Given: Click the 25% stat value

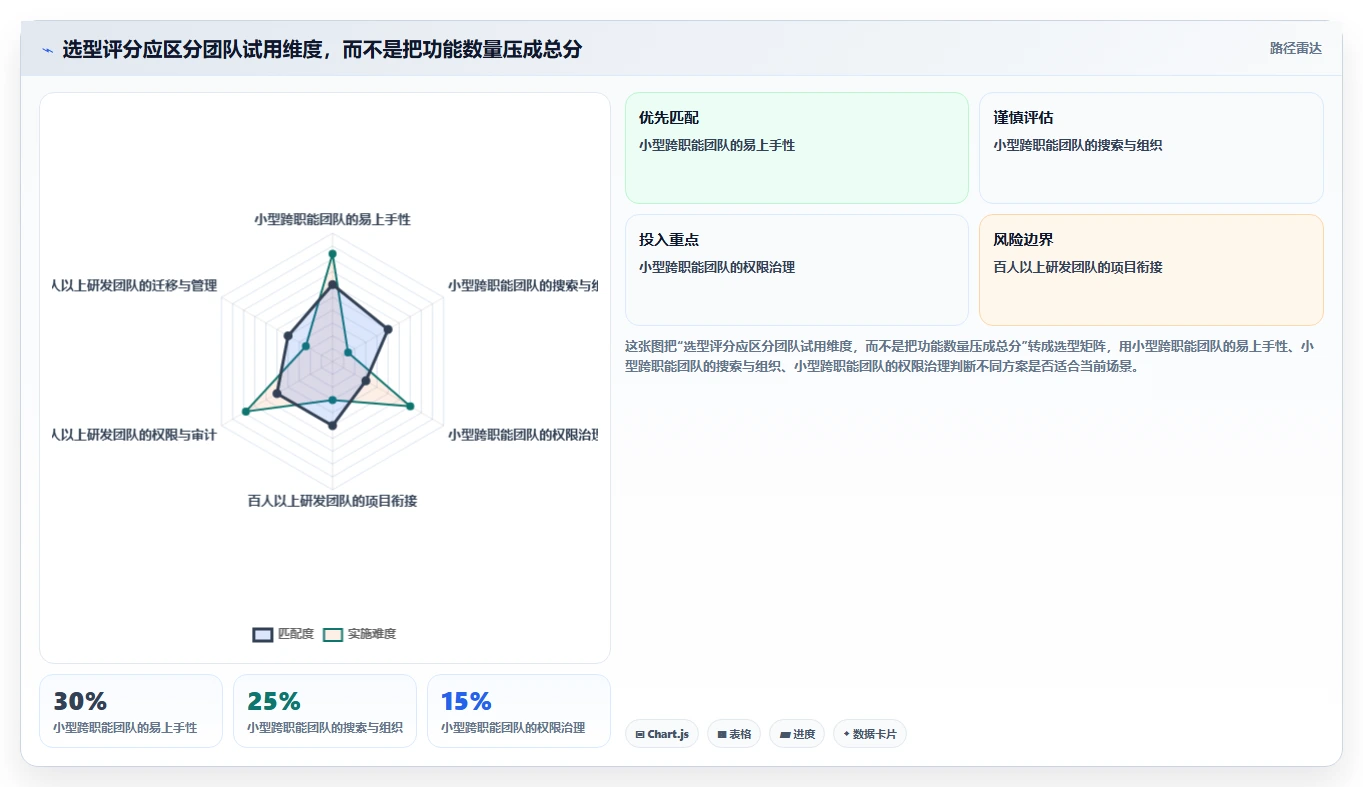Looking at the screenshot, I should [x=274, y=701].
